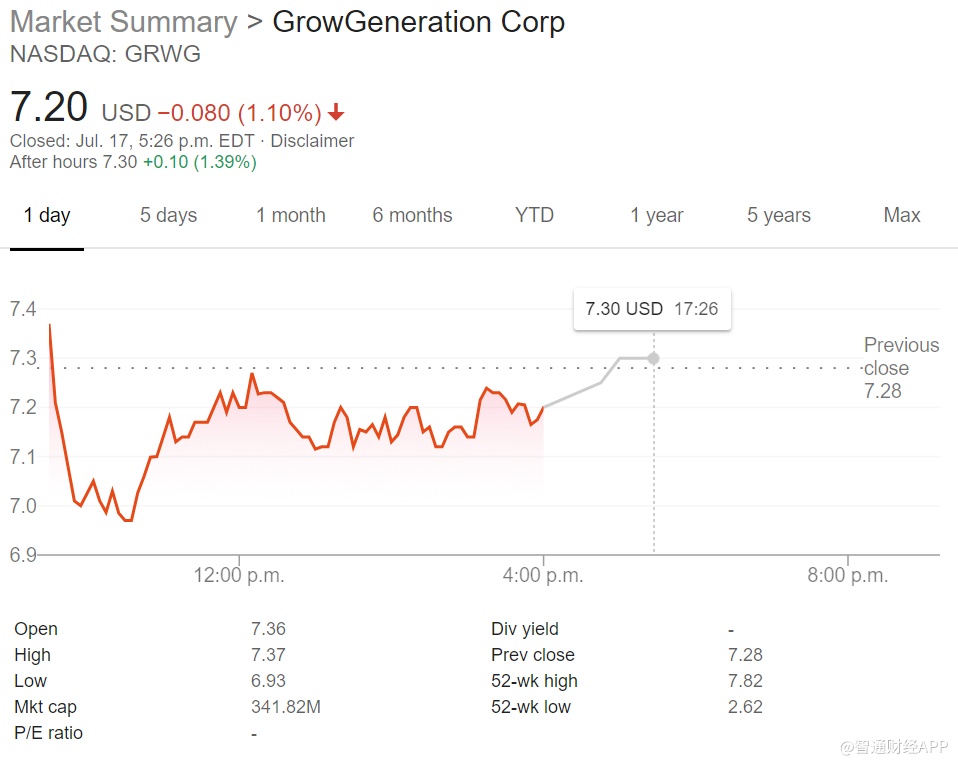
Task: Click the 4:00 p.m. axis label
Action: click(543, 576)
